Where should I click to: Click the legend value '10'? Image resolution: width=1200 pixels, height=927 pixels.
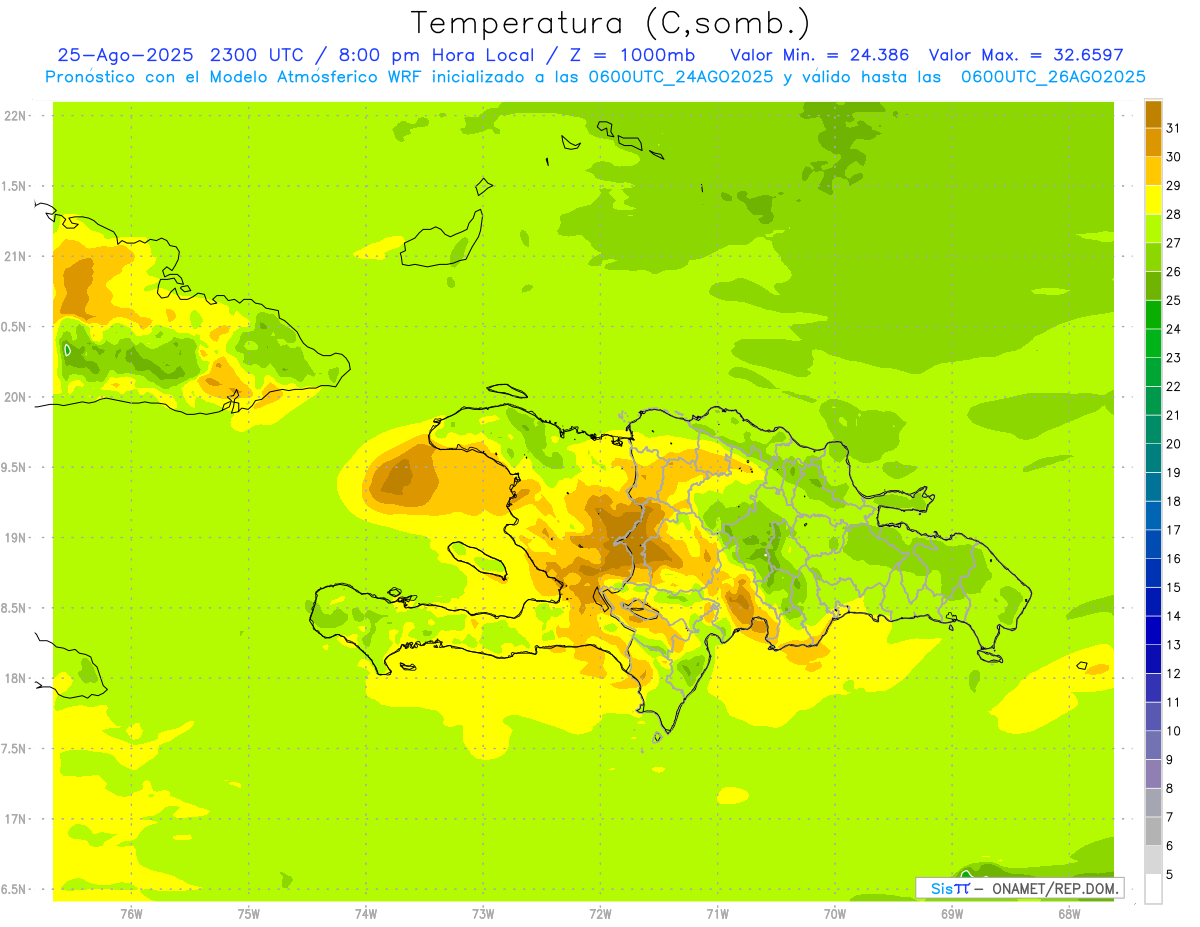point(1173,731)
